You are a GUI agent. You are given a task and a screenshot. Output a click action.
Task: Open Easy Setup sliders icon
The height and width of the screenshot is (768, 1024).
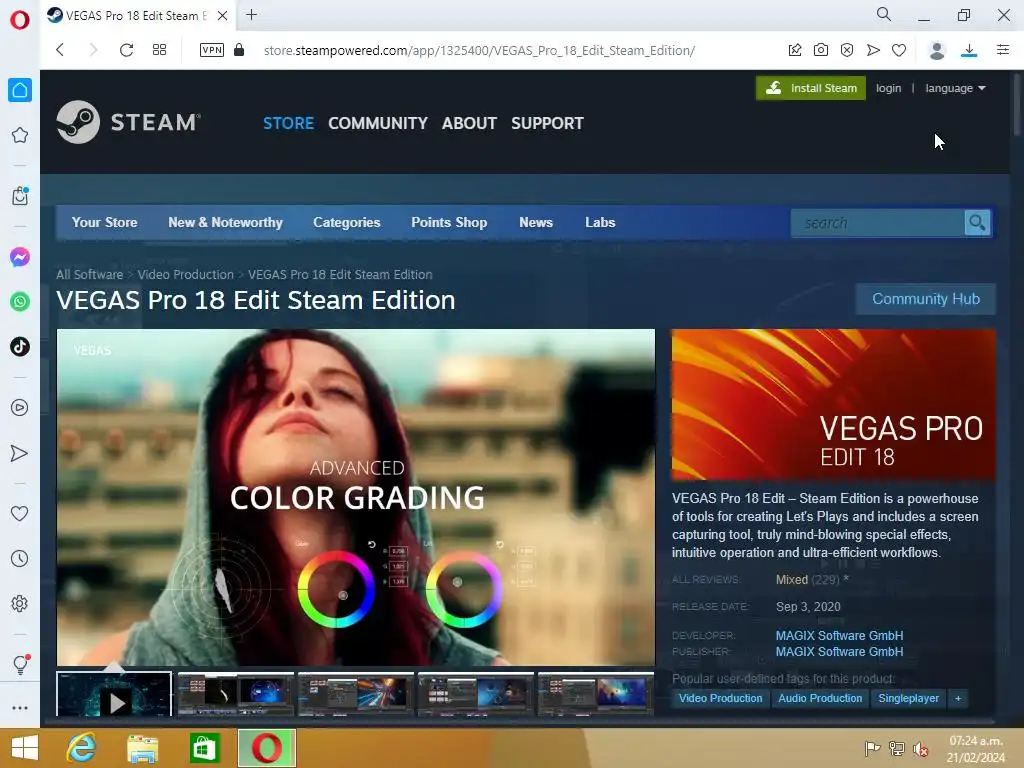[x=1003, y=50]
